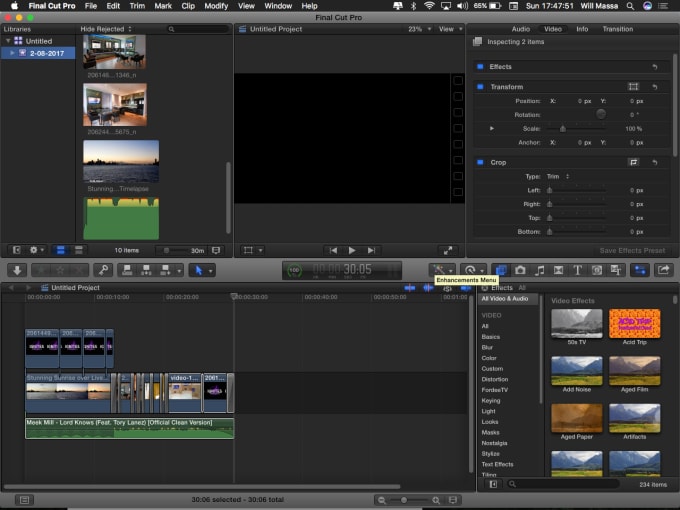The image size is (680, 510).
Task: Open the Hide Rejected filter dropdown
Action: 106,29
